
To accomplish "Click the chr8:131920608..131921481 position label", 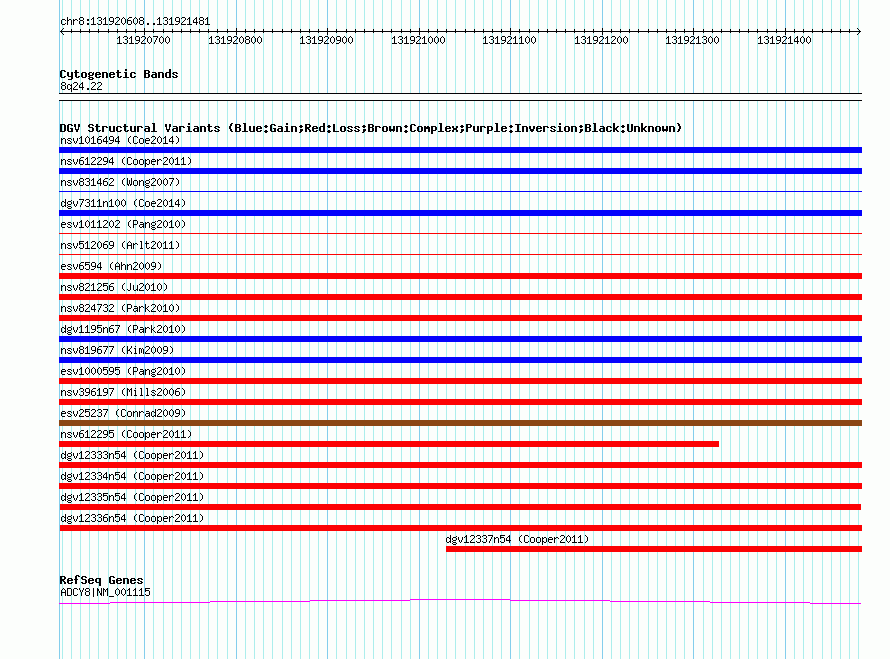I will pos(135,22).
